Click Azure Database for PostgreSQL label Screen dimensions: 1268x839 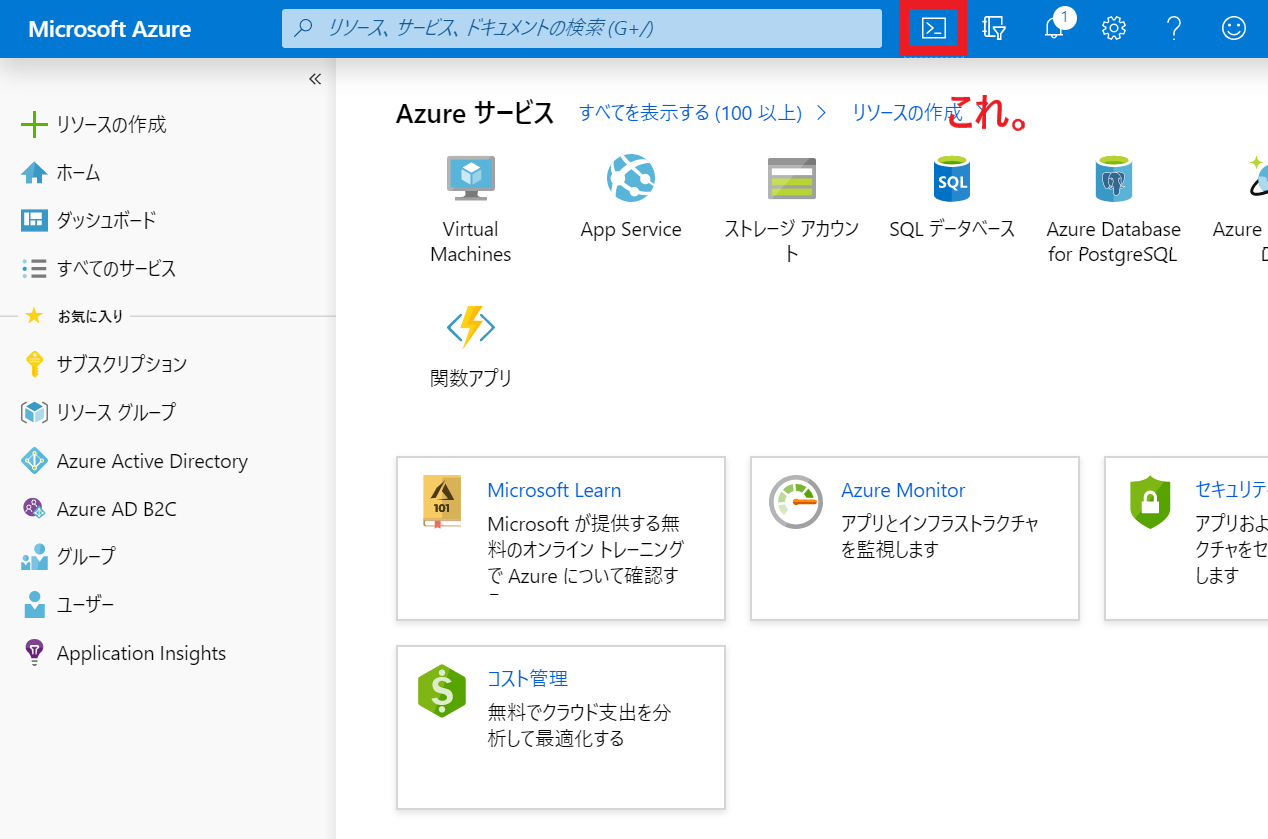pos(1113,242)
